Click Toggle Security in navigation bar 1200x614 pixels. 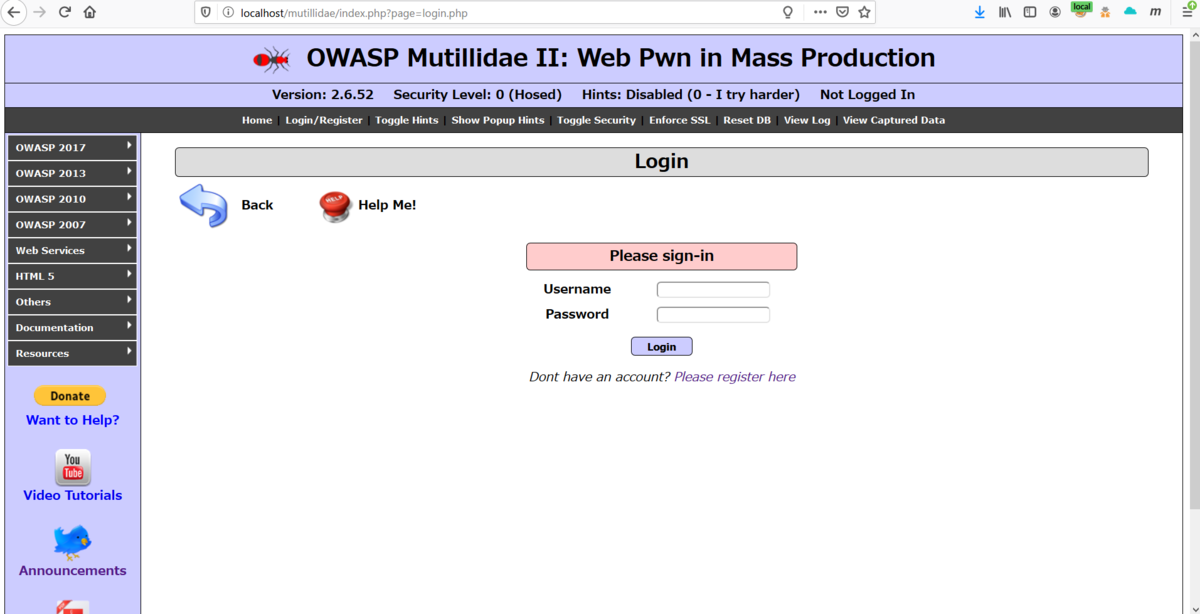(x=596, y=120)
